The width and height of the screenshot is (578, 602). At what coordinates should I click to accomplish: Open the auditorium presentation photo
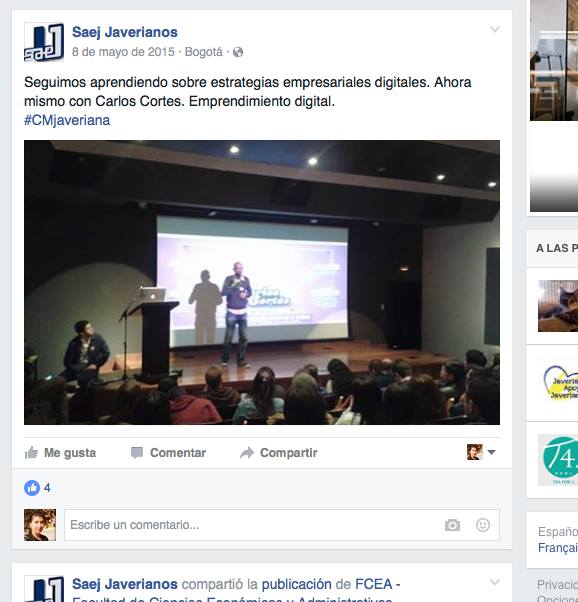pyautogui.click(x=262, y=282)
